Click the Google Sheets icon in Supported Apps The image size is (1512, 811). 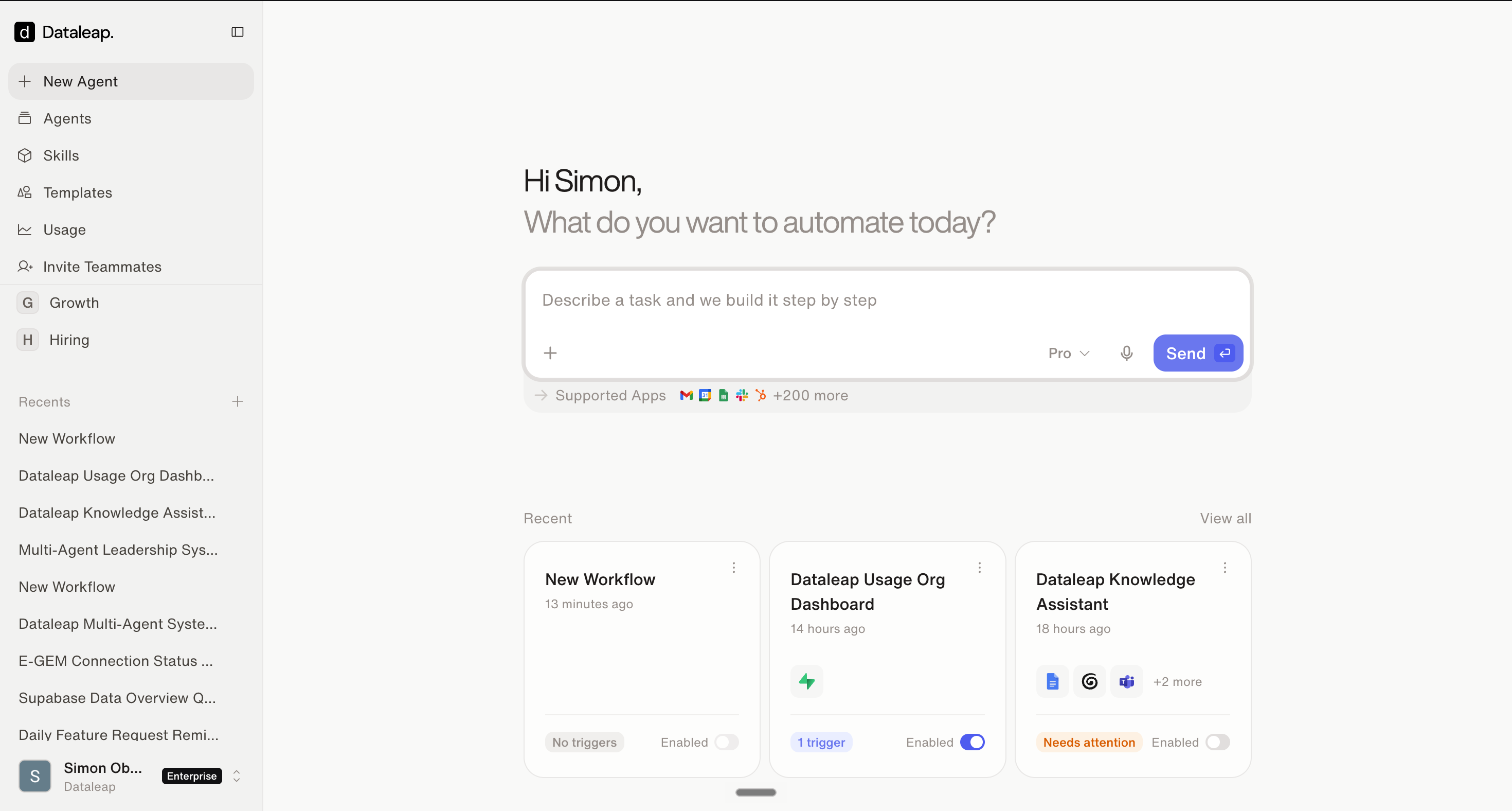(724, 395)
